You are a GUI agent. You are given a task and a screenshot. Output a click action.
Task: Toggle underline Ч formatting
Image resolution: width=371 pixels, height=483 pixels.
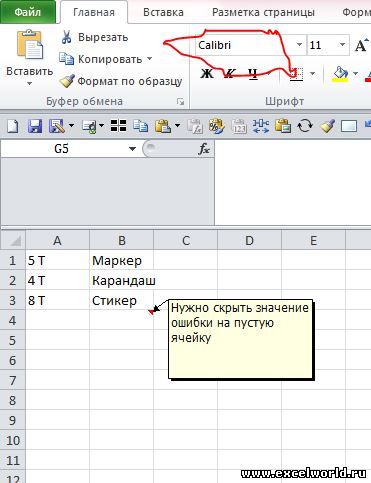point(253,73)
